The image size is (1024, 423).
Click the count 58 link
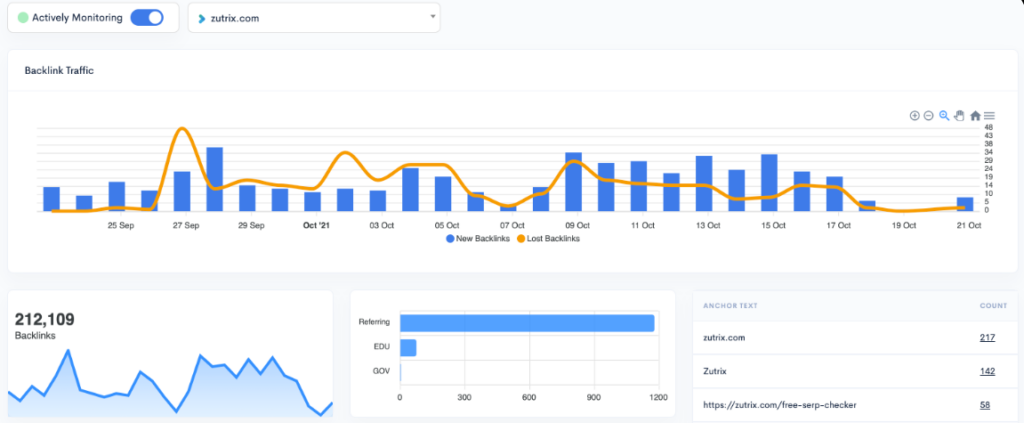pyautogui.click(x=985, y=405)
